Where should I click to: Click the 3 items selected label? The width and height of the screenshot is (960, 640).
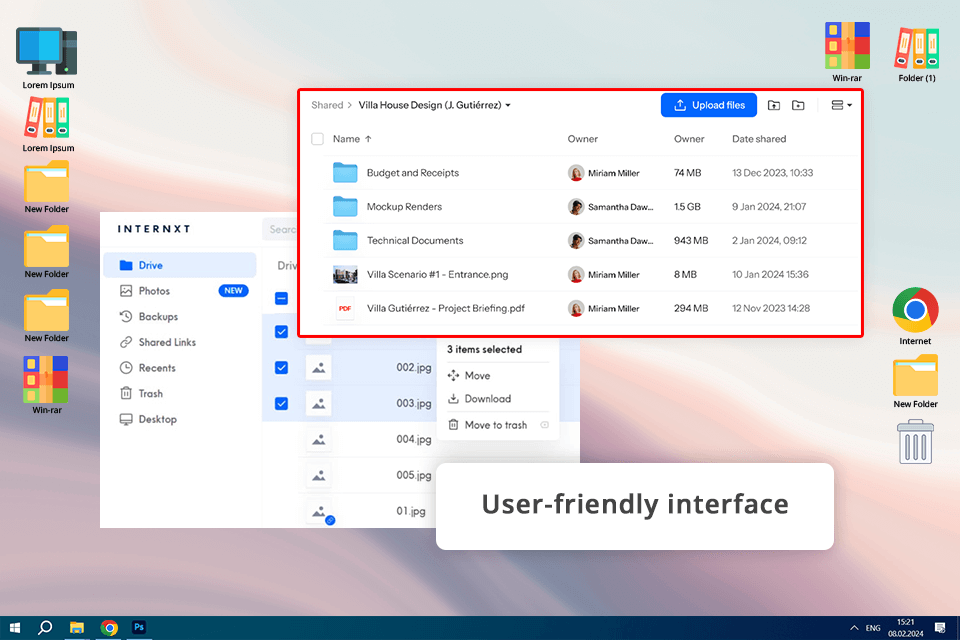point(484,349)
